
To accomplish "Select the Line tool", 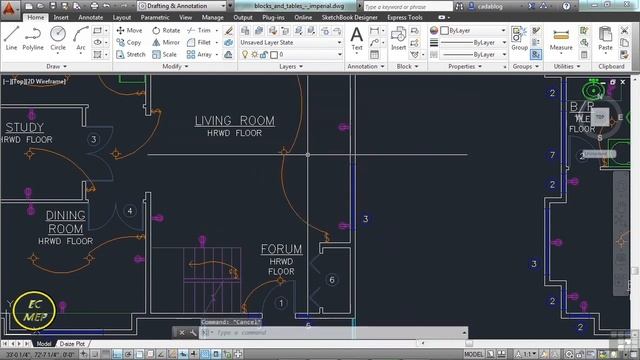I will coord(11,38).
